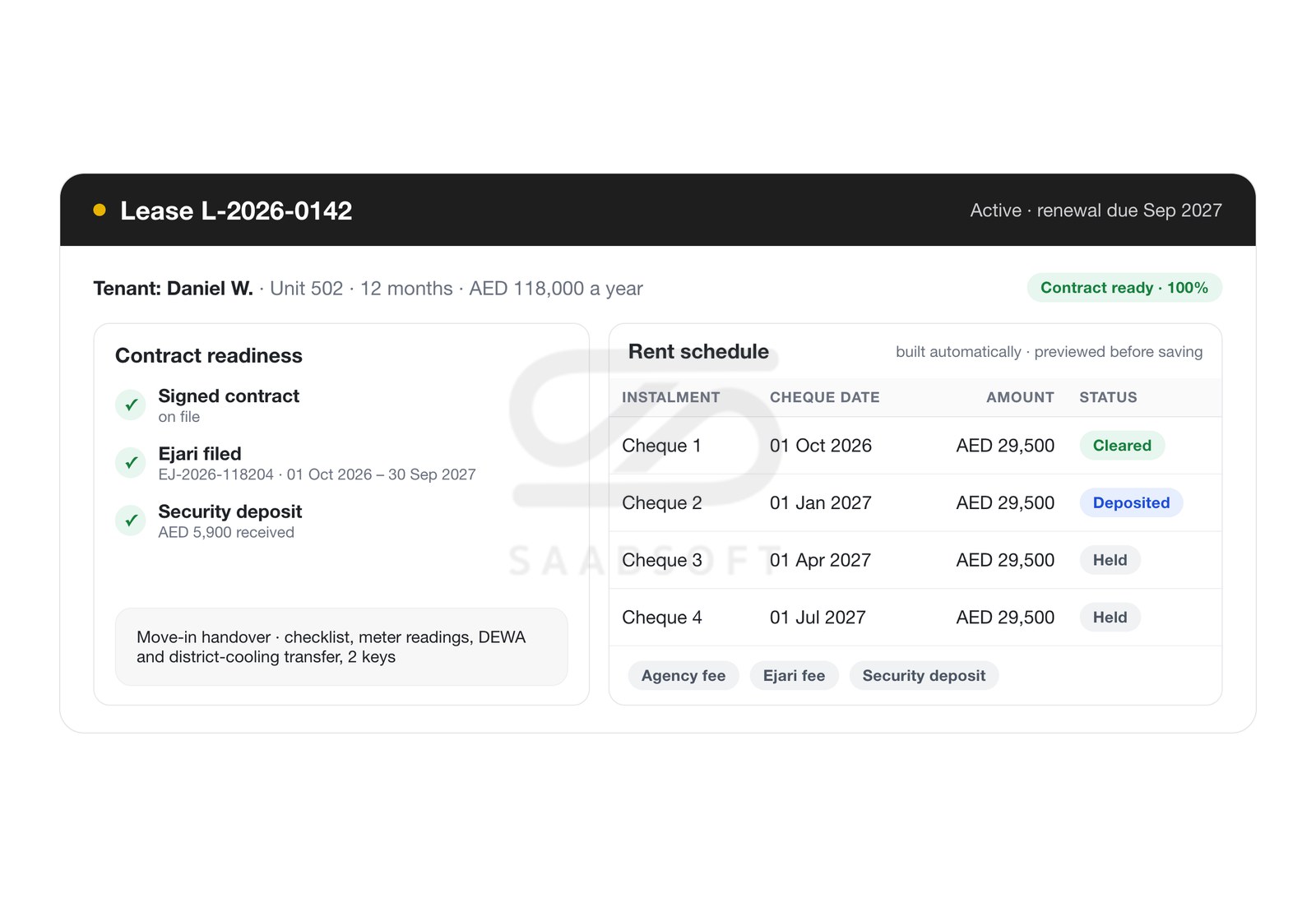Screen dimensions: 1316x907
Task: Select the Cheque 4 instalment cell
Action: point(661,618)
